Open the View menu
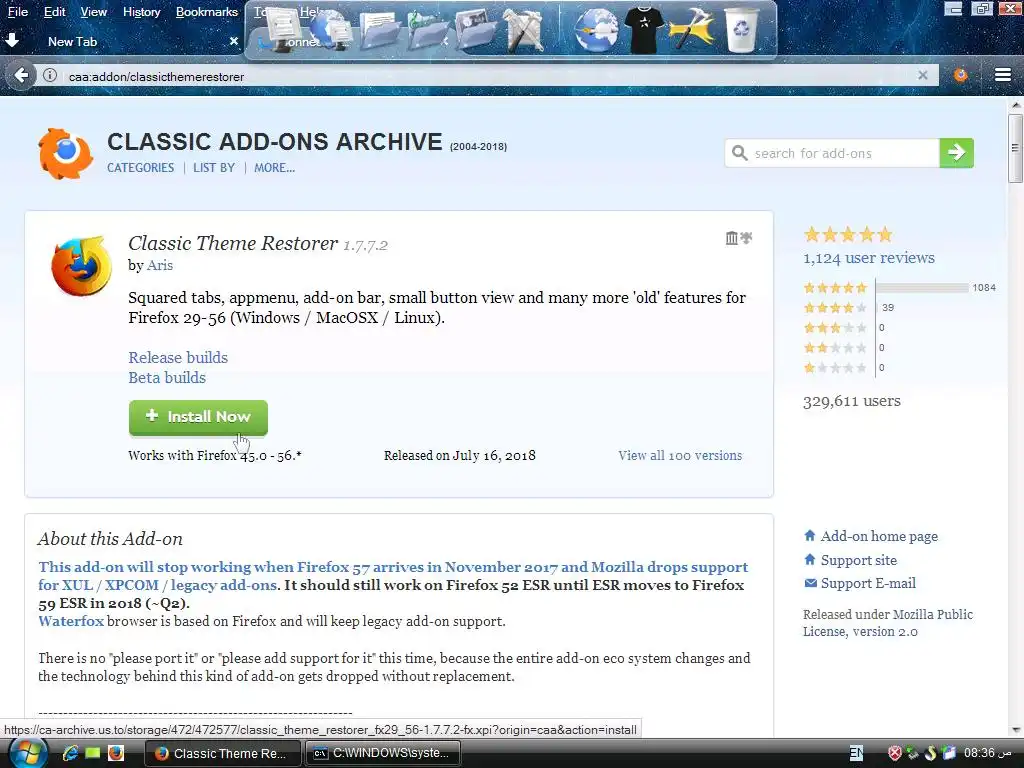The image size is (1024, 768). [x=93, y=12]
